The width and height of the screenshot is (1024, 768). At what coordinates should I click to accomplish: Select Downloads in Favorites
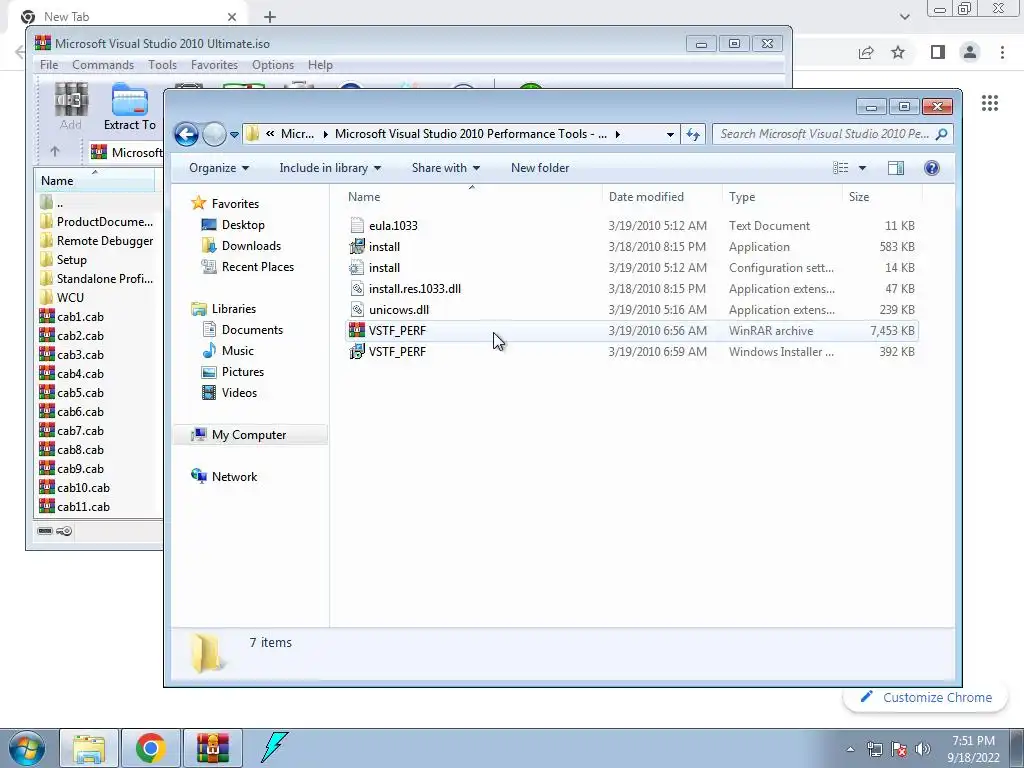242,246
